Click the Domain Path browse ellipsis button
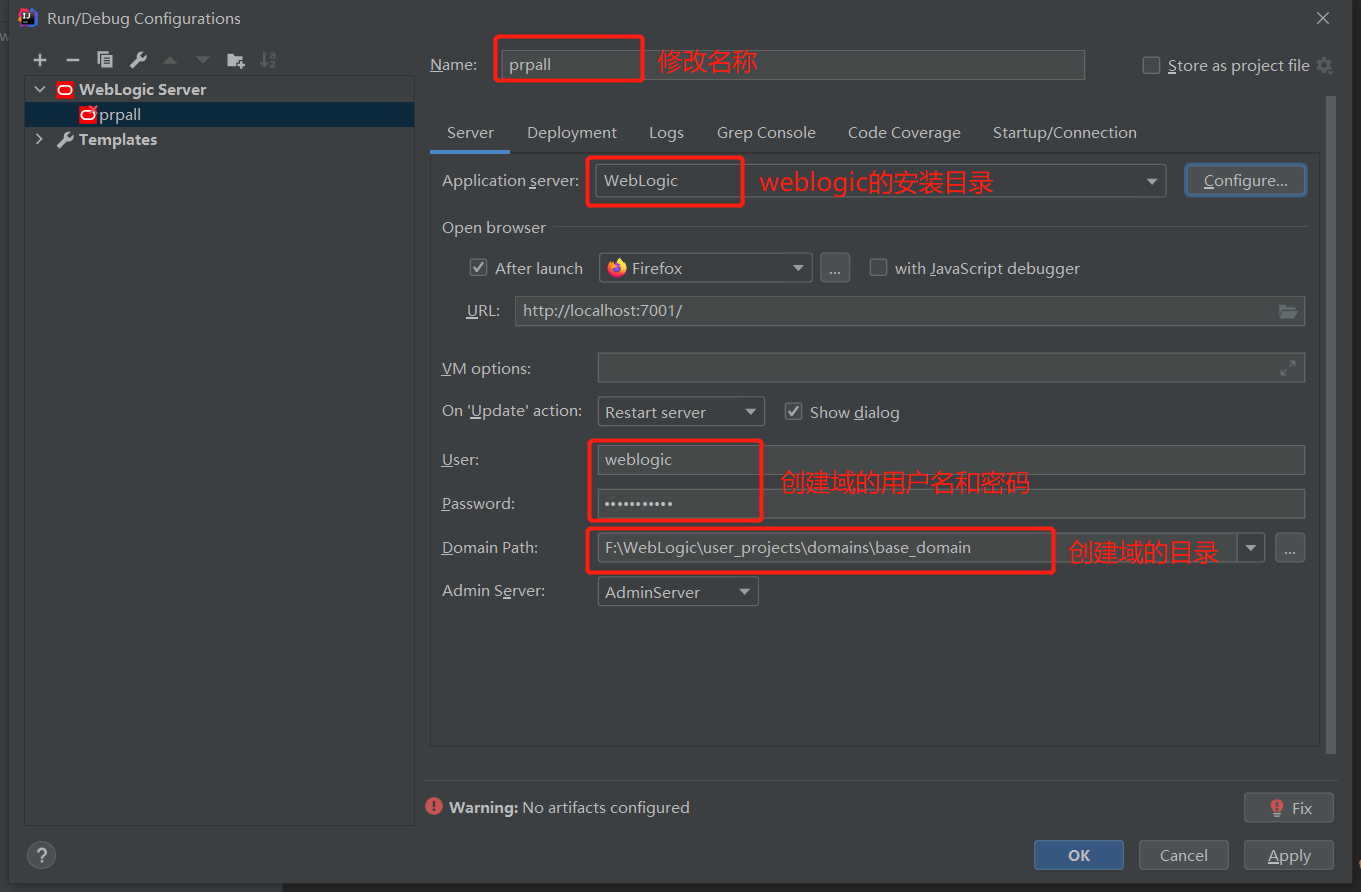Image resolution: width=1361 pixels, height=892 pixels. click(x=1290, y=548)
